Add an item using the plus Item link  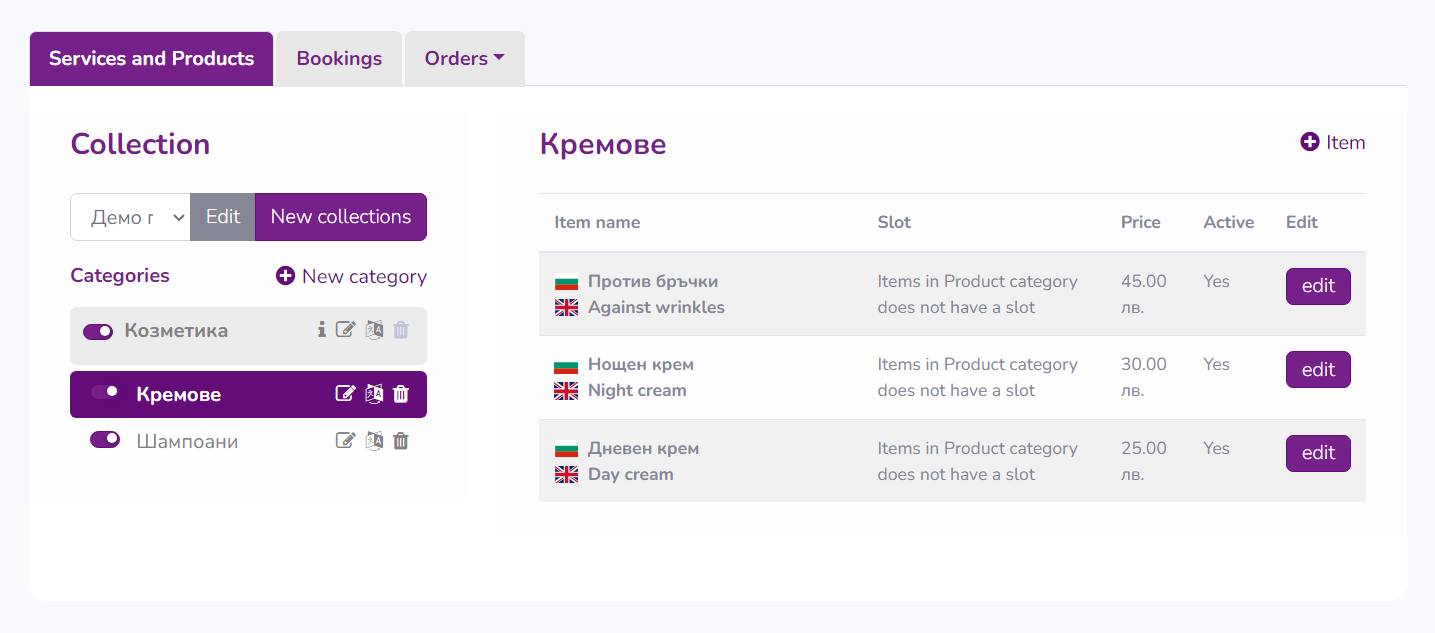click(x=1332, y=141)
